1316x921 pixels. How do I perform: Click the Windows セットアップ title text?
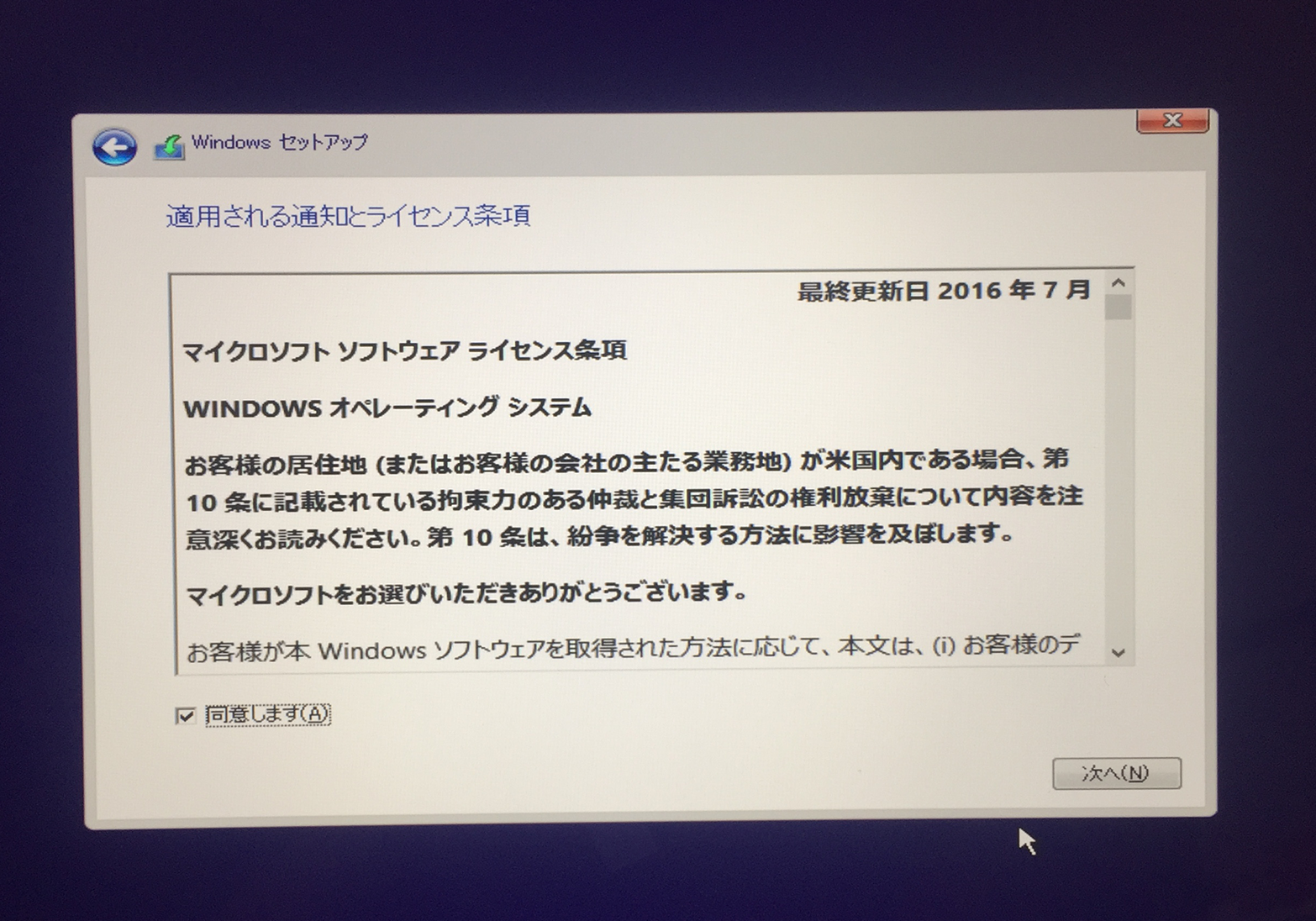(x=280, y=142)
